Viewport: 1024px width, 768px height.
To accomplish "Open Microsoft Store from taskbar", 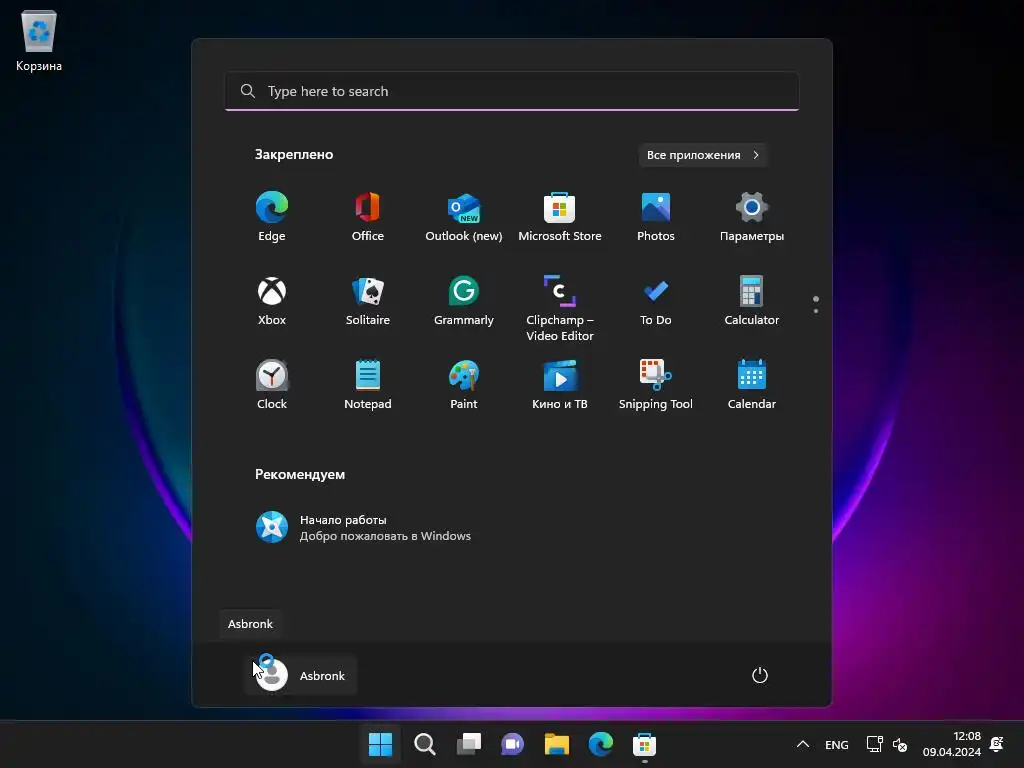I will tap(644, 744).
